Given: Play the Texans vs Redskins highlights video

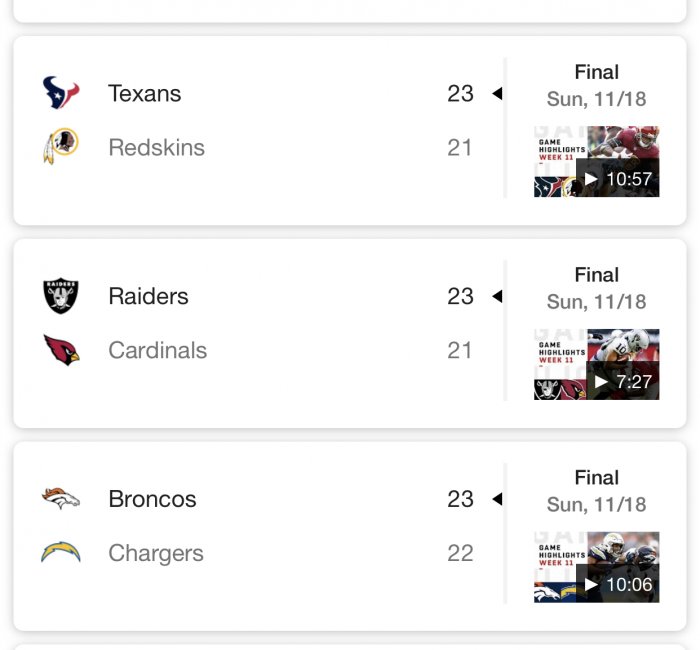Looking at the screenshot, I should 597,162.
